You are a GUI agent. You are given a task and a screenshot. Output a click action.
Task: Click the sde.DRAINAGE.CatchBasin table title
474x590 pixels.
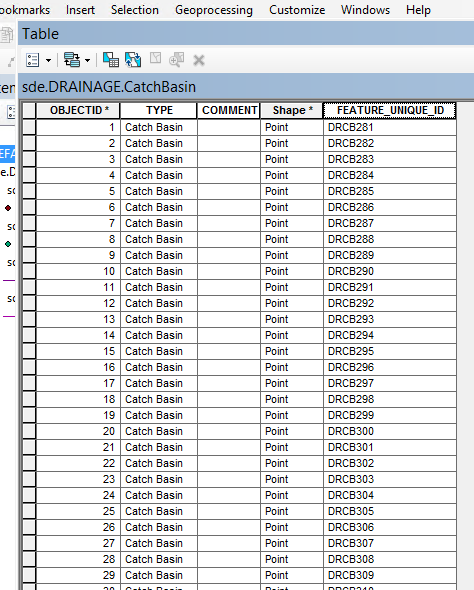(x=109, y=87)
